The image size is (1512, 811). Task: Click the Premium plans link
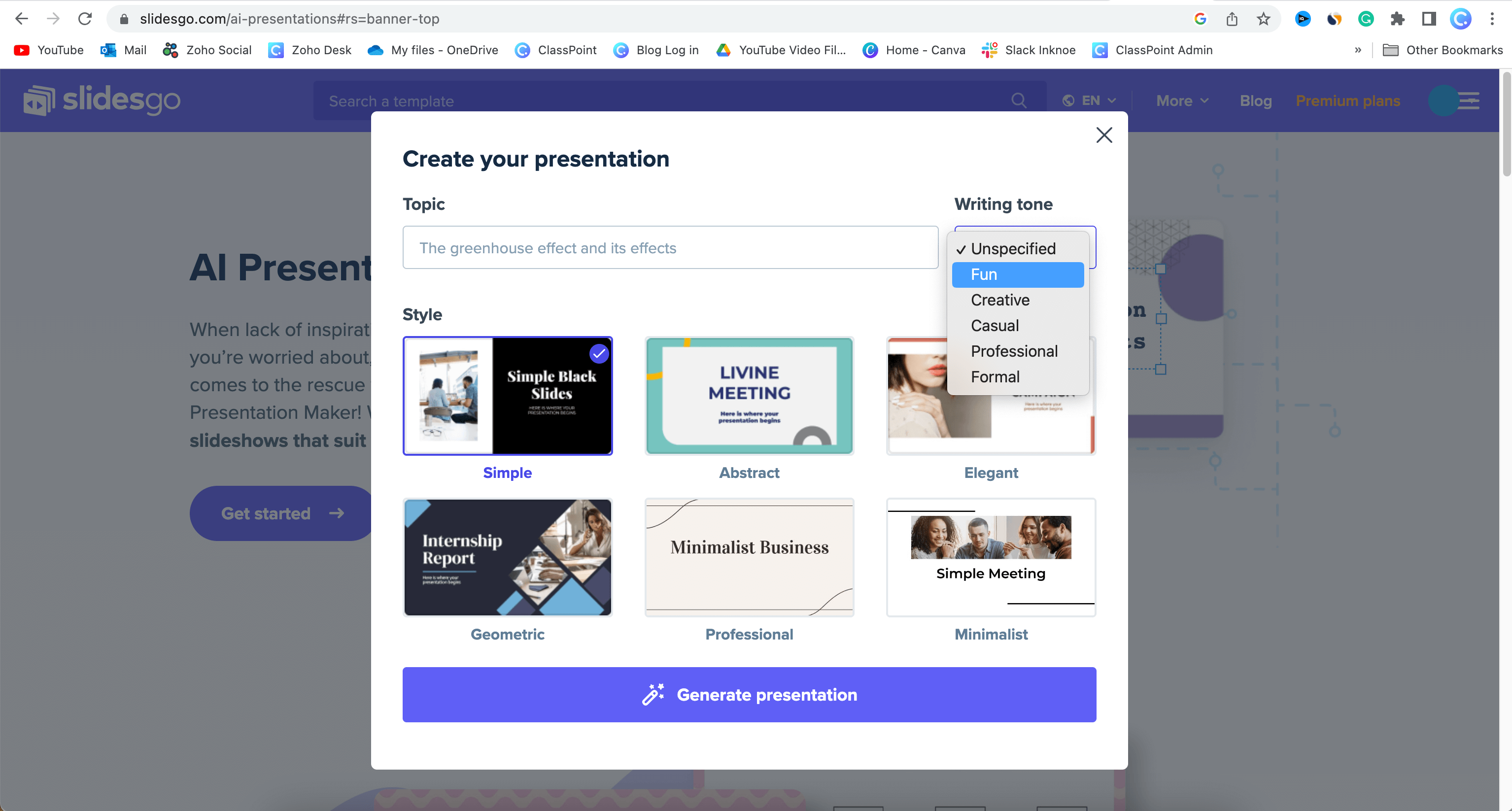tap(1348, 100)
